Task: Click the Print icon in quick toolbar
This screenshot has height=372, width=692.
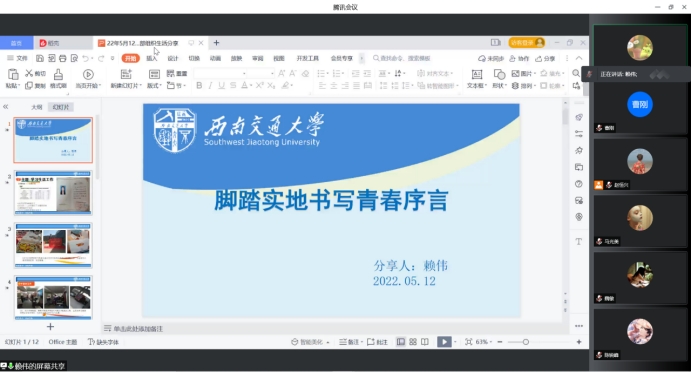Action: point(63,58)
